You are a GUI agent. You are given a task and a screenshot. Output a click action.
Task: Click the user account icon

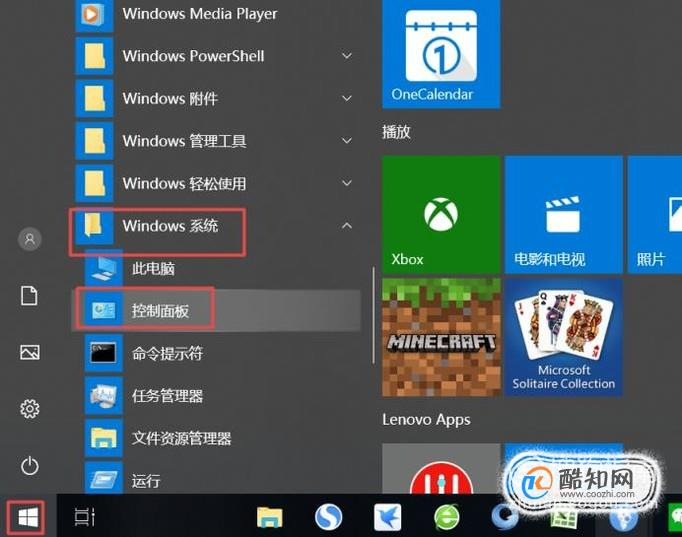pyautogui.click(x=30, y=239)
